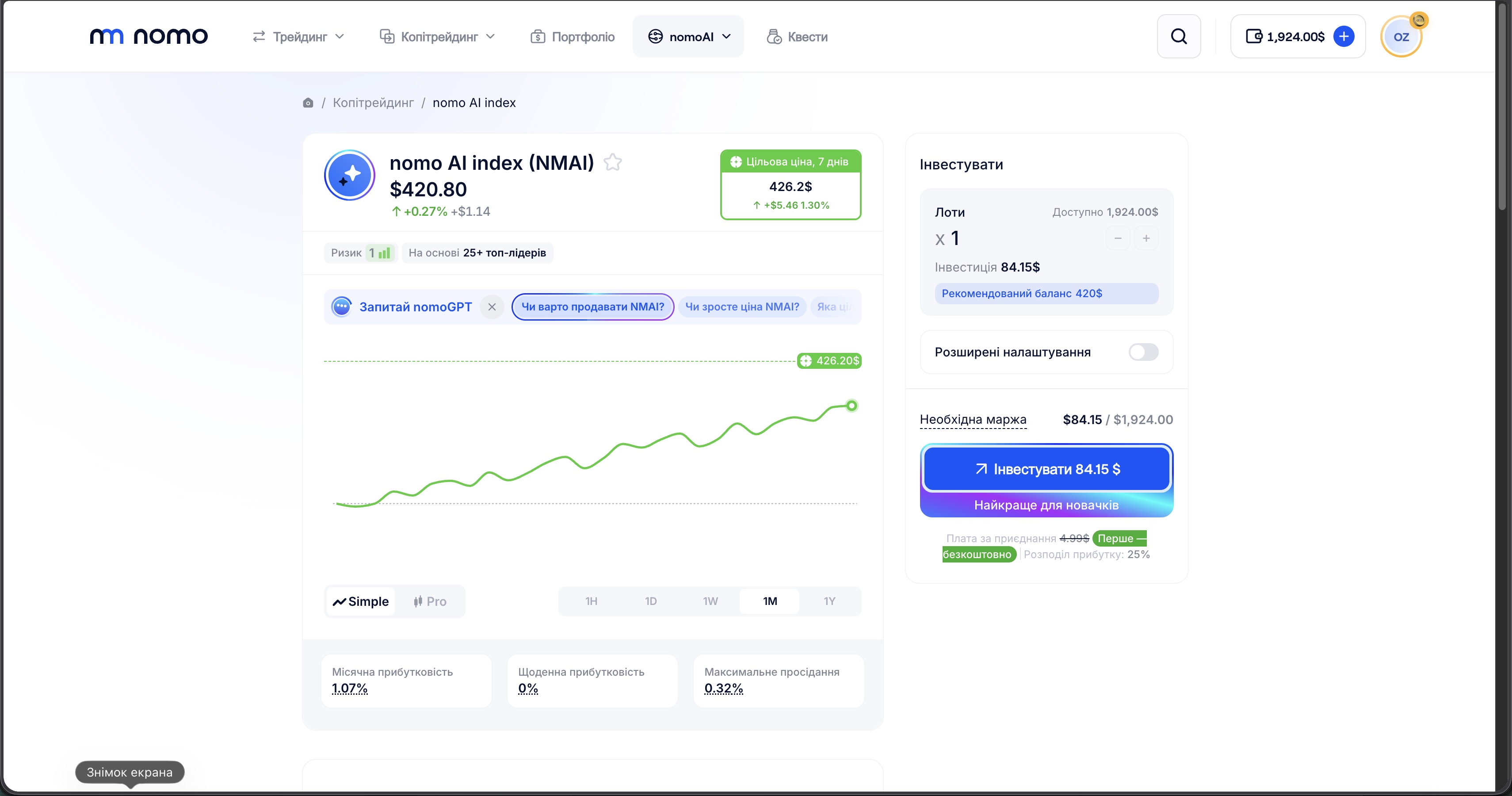This screenshot has width=1512, height=796.
Task: Click Доступно 1,924.00$ text
Action: tap(1105, 212)
